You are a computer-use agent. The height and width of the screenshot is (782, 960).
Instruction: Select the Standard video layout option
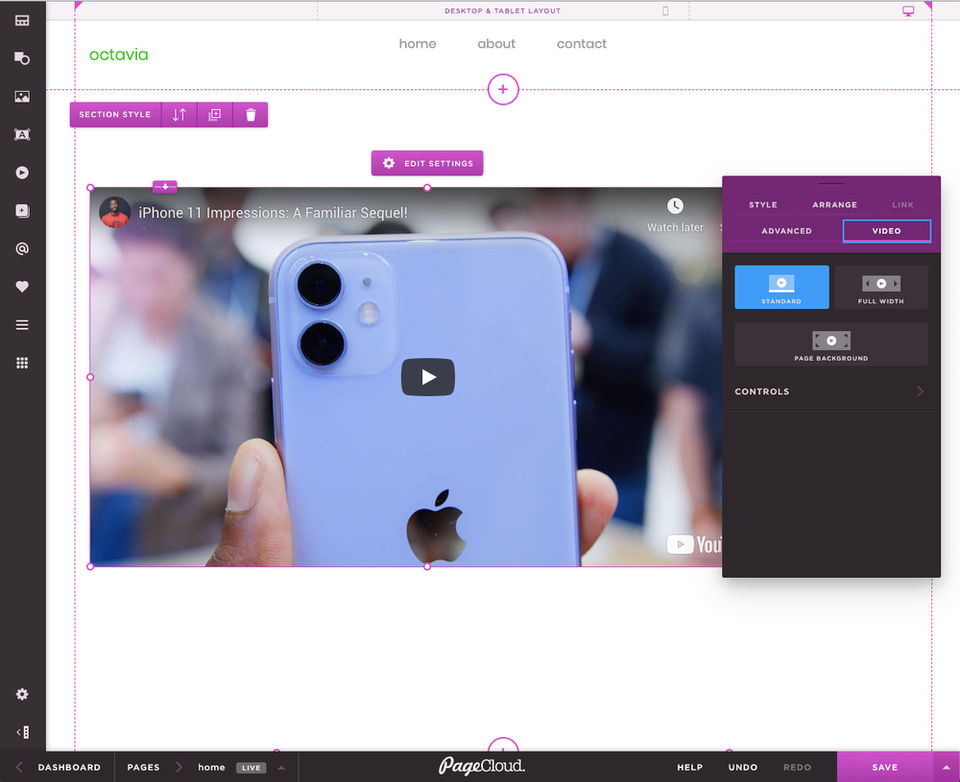pyautogui.click(x=782, y=287)
